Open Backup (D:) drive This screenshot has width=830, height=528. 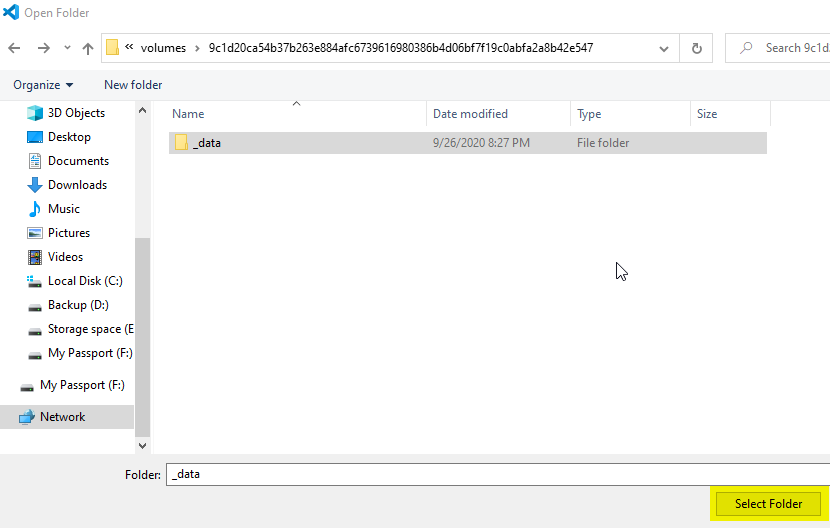tap(78, 305)
